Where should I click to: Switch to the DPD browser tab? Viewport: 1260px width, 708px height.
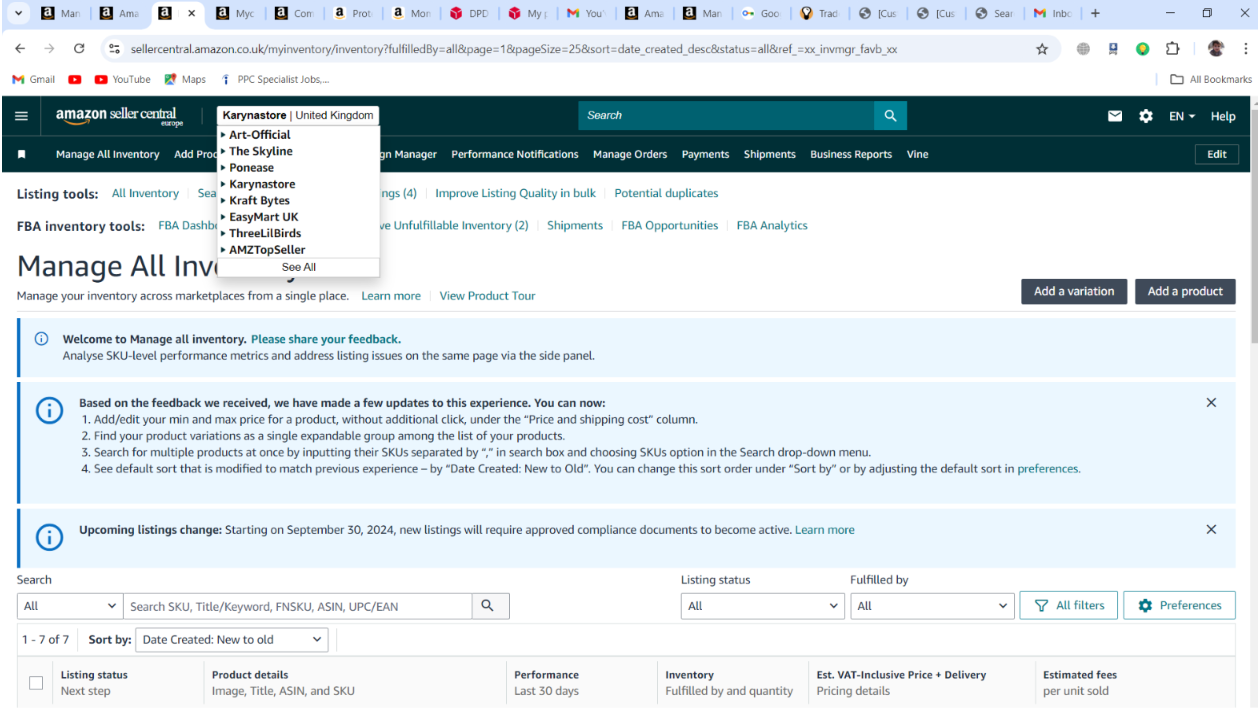(x=469, y=14)
